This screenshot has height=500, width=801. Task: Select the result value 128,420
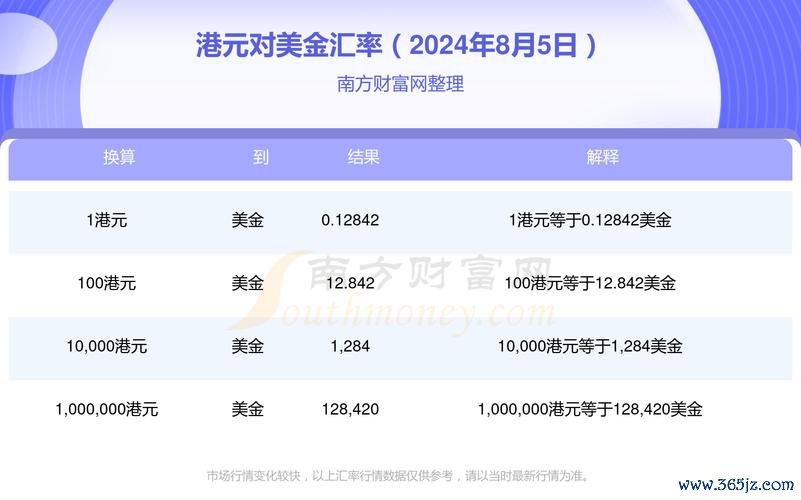pyautogui.click(x=350, y=410)
